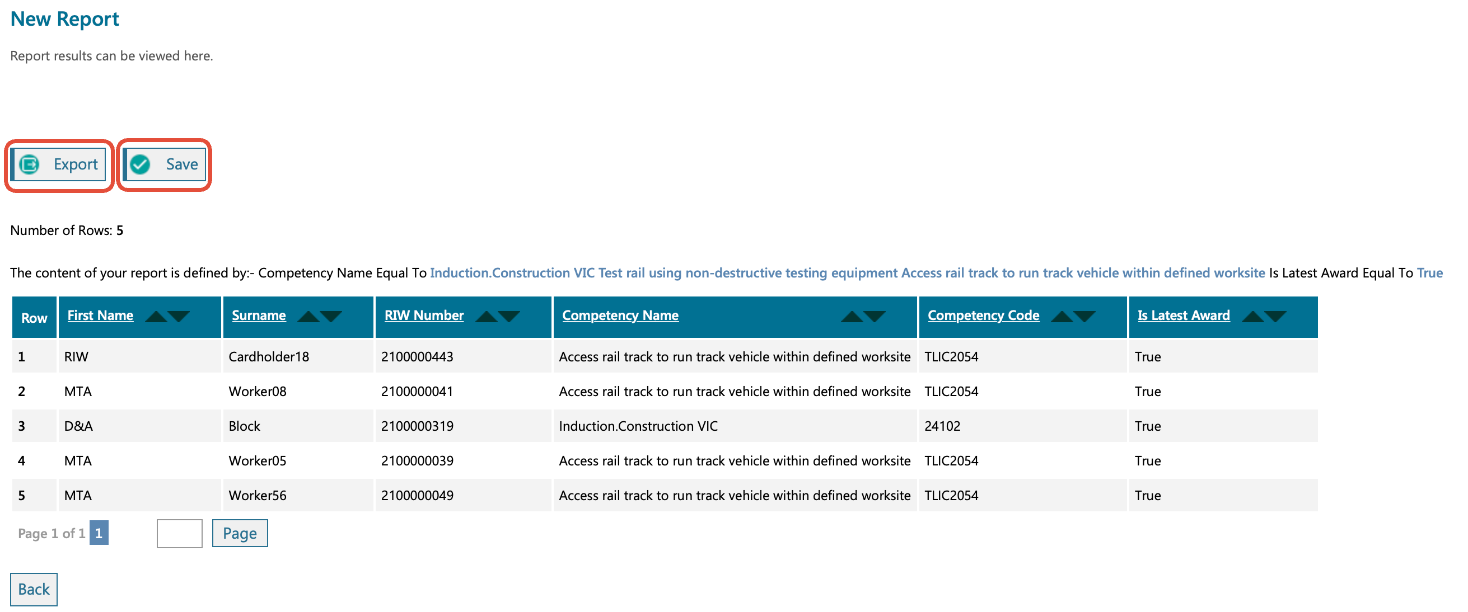Click the First Name column header link
This screenshot has width=1468, height=612.
pyautogui.click(x=100, y=316)
